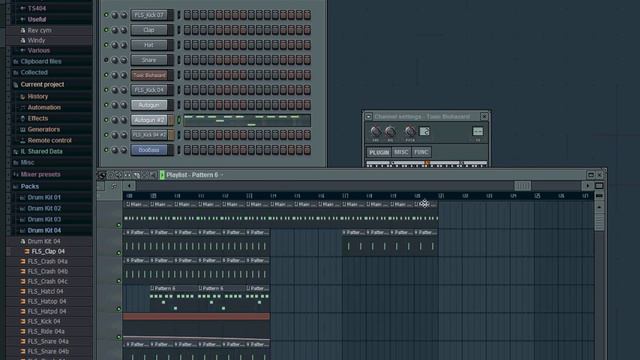640x360 pixels.
Task: Click the Channel settings pitch knob
Action: point(410,131)
